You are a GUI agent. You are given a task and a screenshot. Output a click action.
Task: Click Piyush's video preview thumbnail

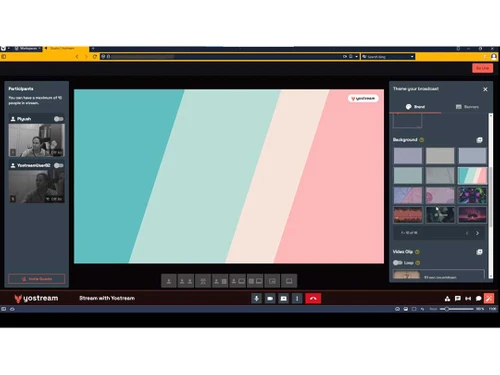(x=37, y=140)
